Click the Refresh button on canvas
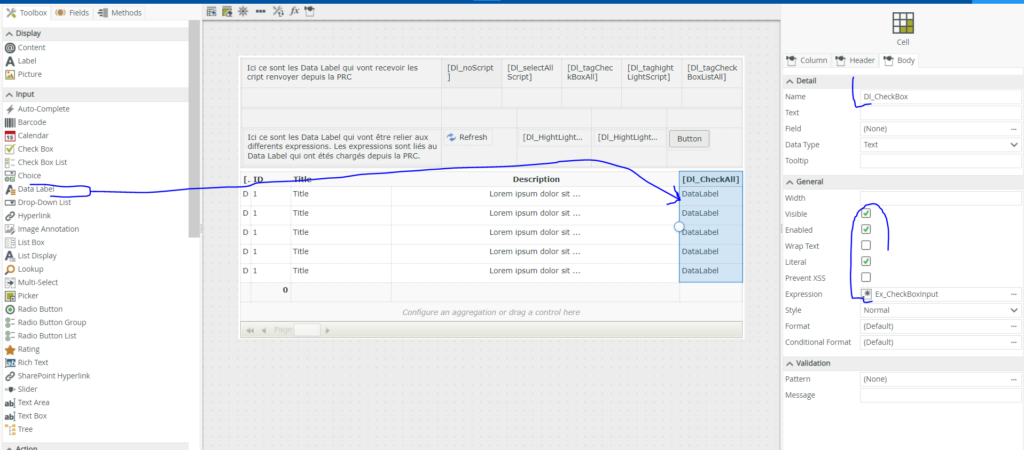 pyautogui.click(x=467, y=137)
